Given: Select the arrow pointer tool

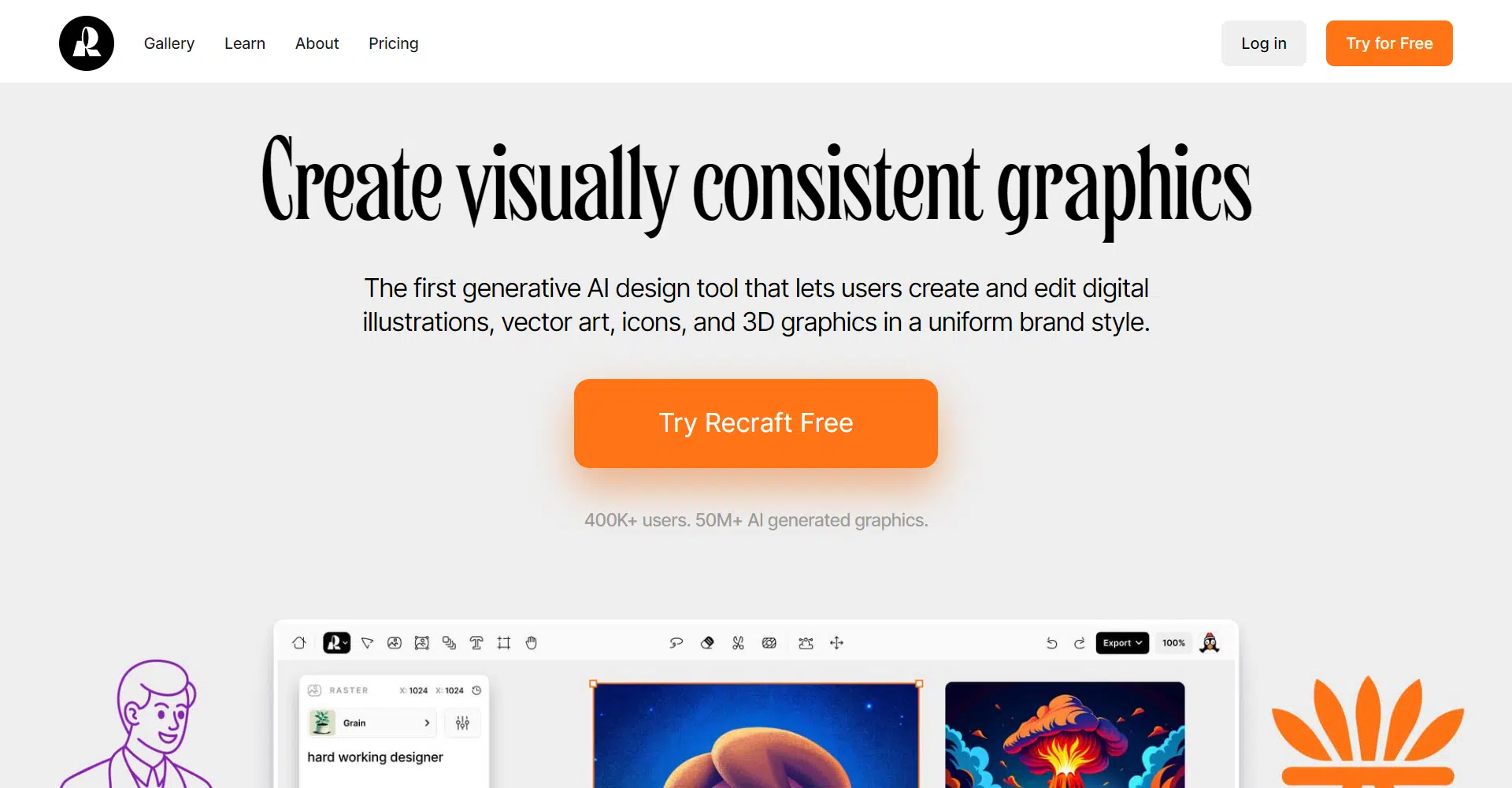Looking at the screenshot, I should tap(367, 643).
